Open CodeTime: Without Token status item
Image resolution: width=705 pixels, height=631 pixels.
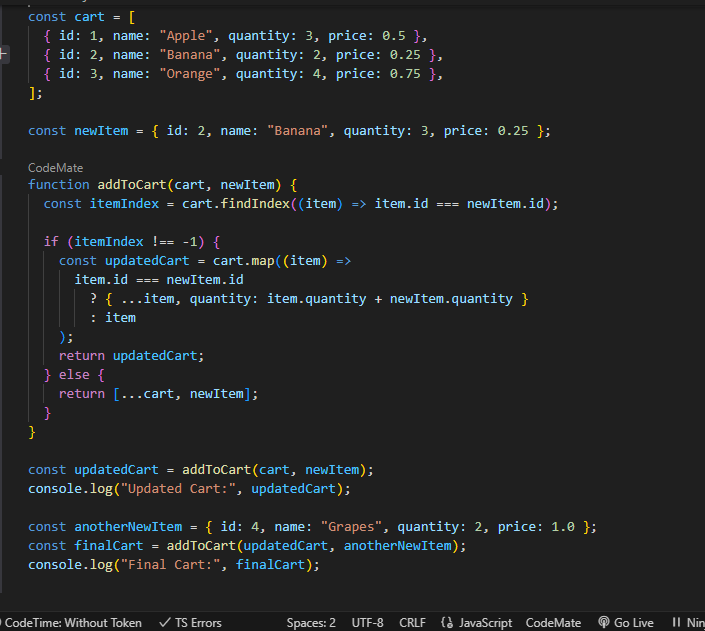[x=72, y=622]
